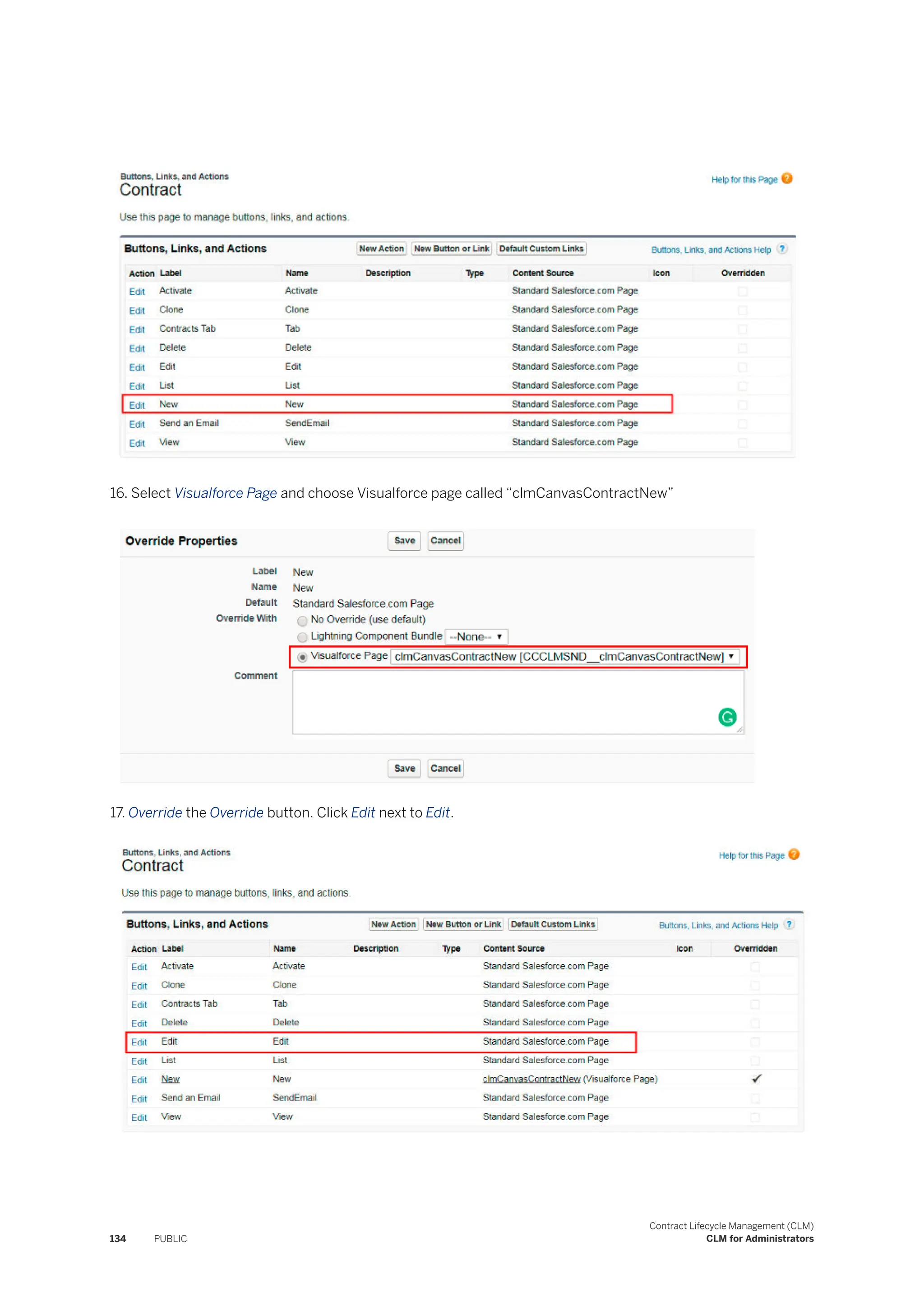
Task: Open the New label link in the bottom table
Action: pyautogui.click(x=170, y=1079)
